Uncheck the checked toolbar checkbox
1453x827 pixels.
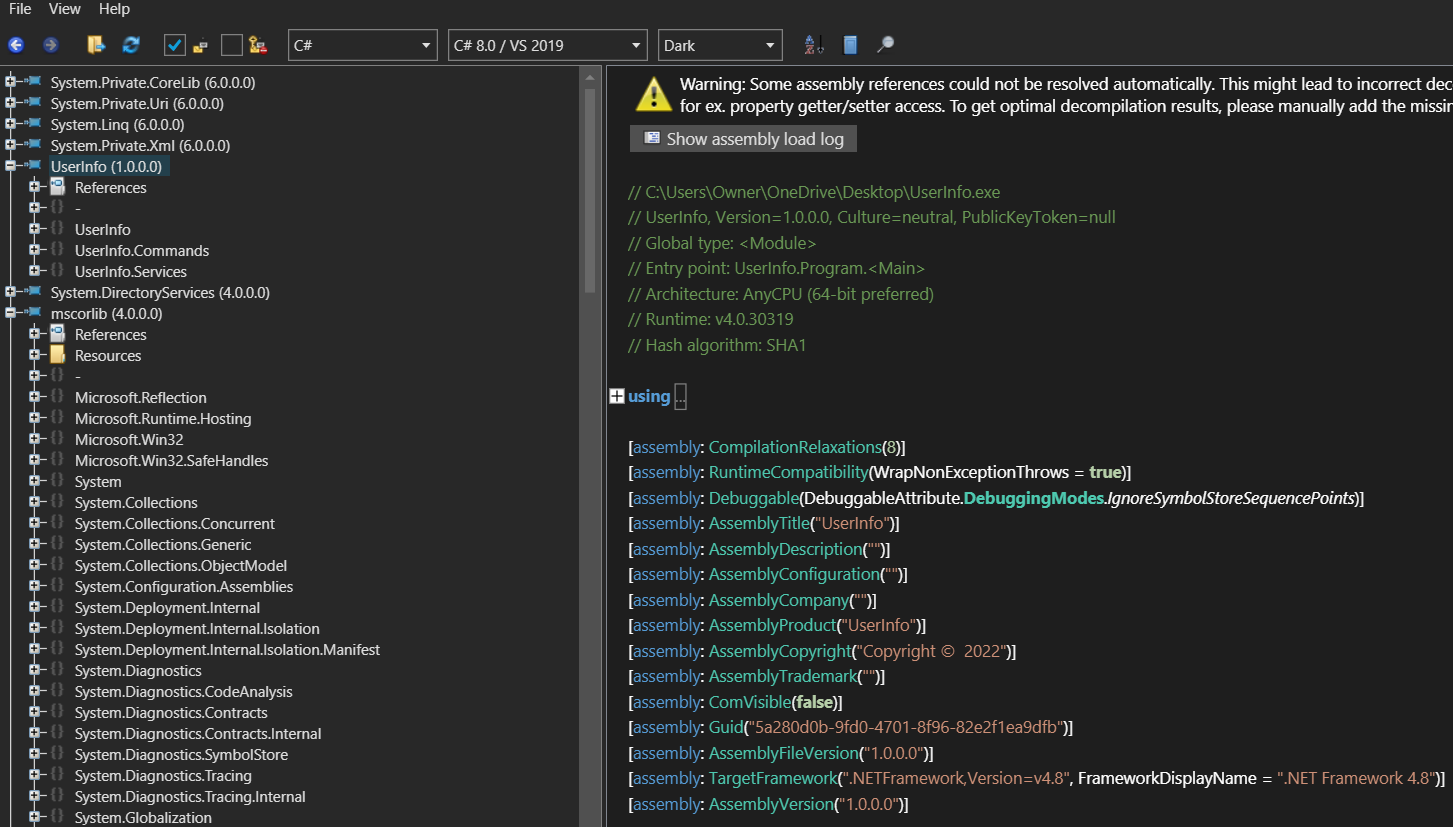pyautogui.click(x=175, y=45)
